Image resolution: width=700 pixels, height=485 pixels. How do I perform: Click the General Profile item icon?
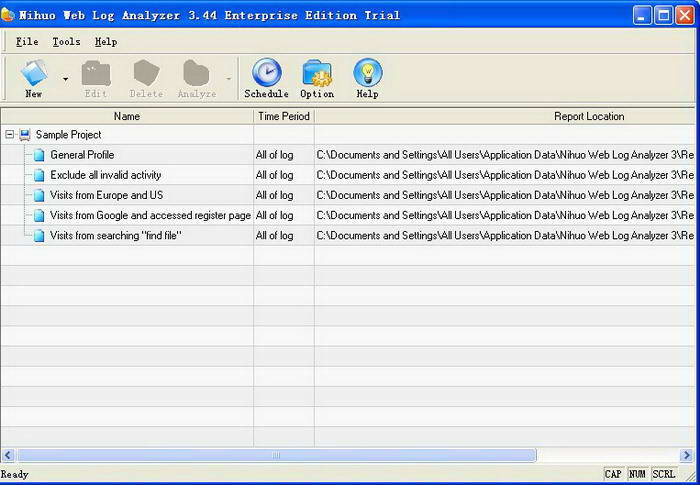[39, 155]
